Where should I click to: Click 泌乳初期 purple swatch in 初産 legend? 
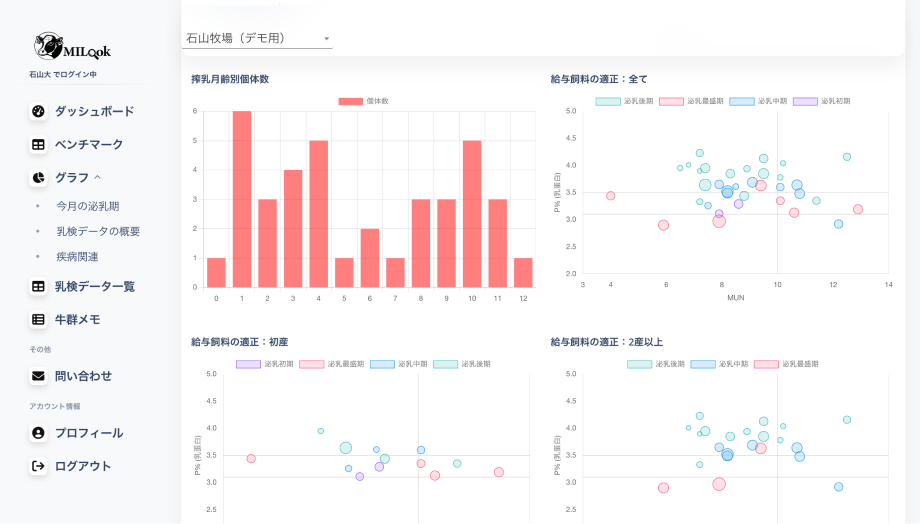click(248, 364)
